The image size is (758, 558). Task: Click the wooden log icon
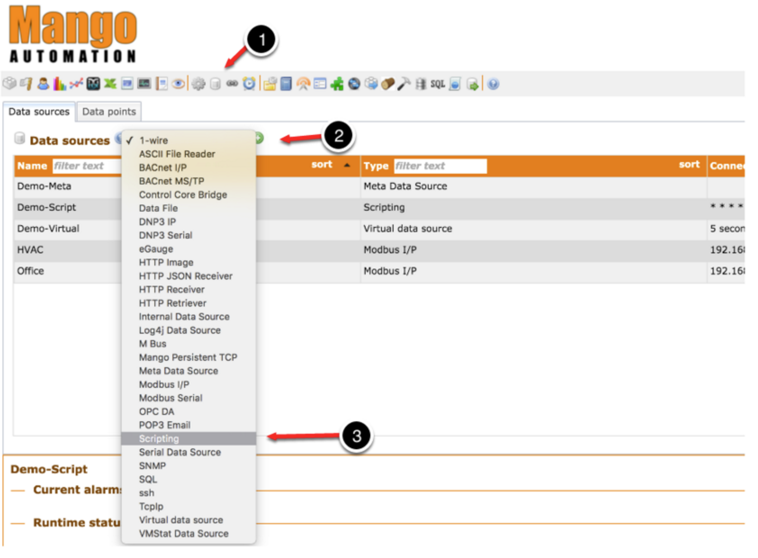[388, 84]
